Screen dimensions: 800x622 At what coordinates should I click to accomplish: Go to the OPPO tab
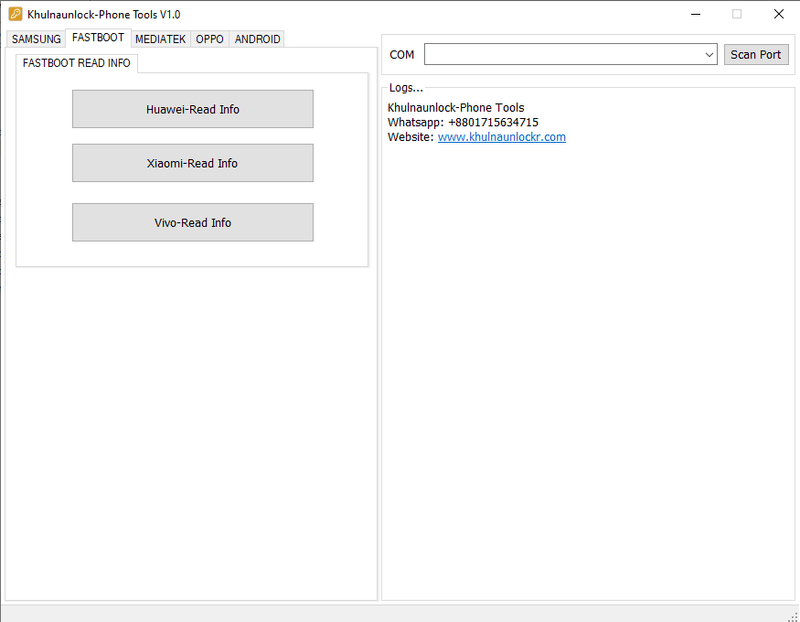(210, 39)
